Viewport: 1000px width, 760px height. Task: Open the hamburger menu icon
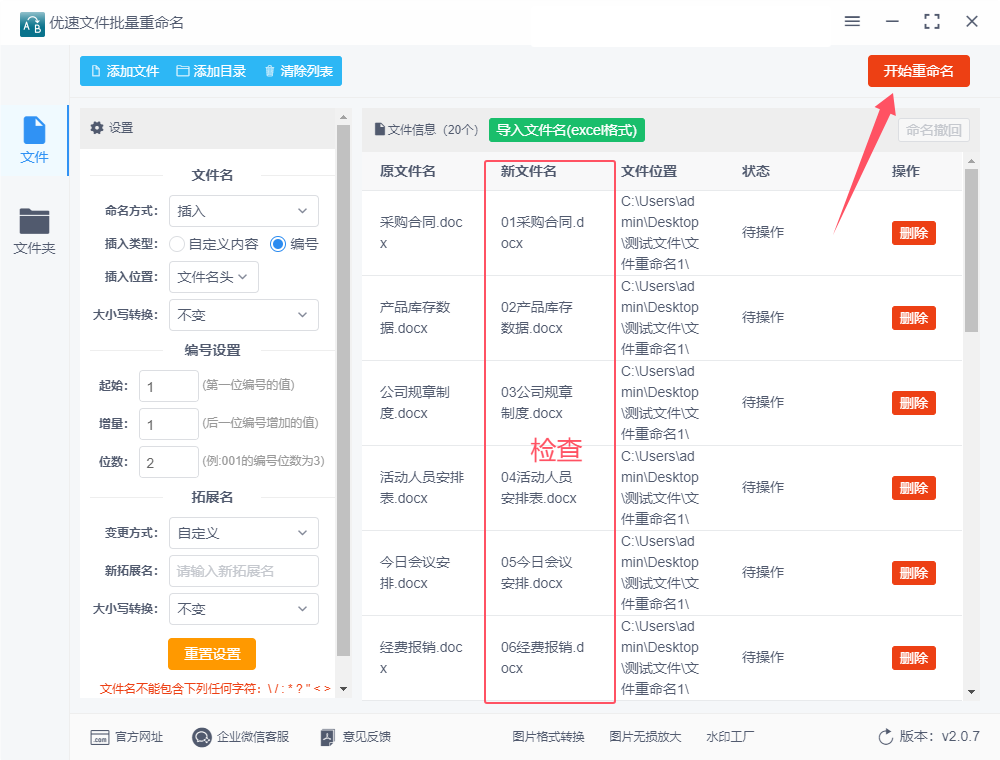852,22
